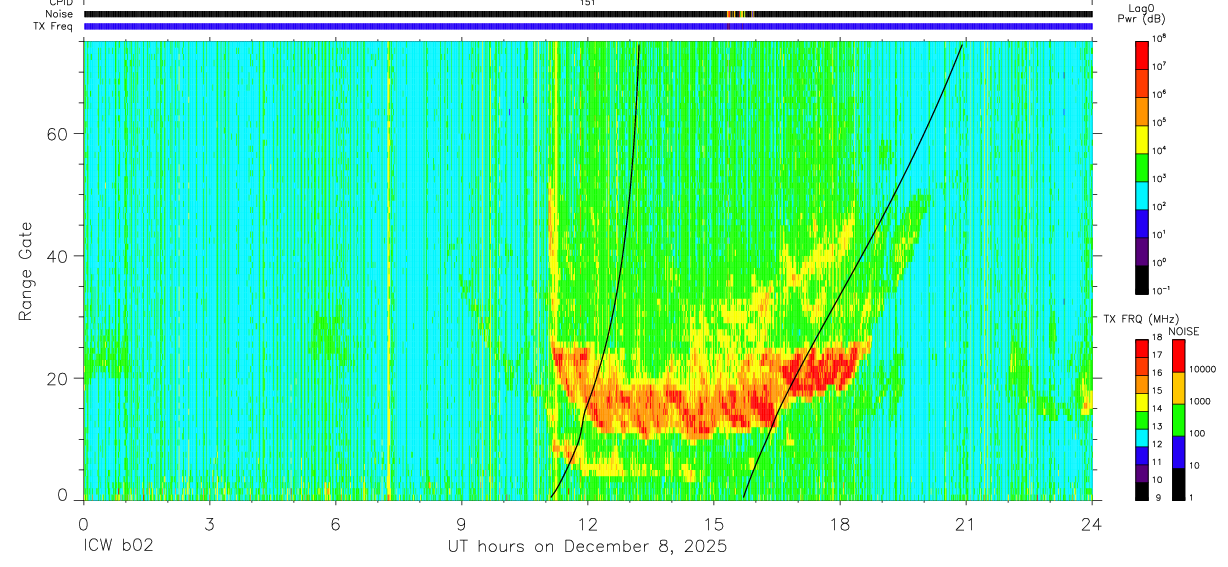The image size is (1228, 567).
Task: Click the x-axis tick label "12"
Action: click(x=587, y=523)
